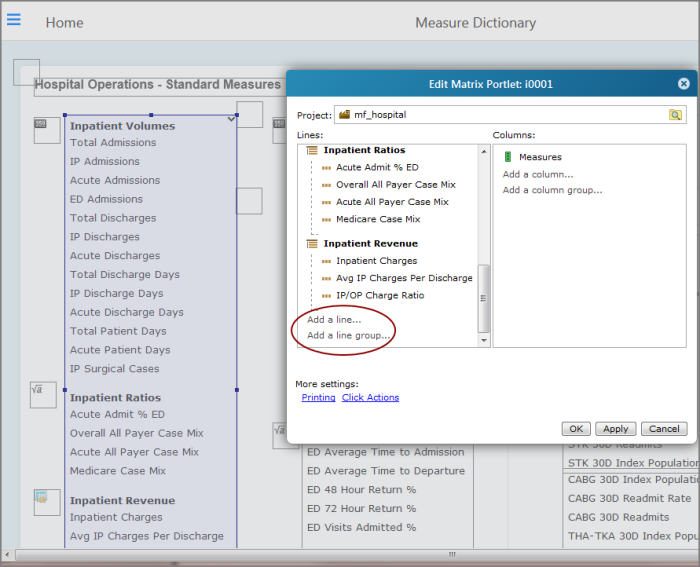Viewport: 700px width, 567px height.
Task: Open the Click Actions settings link
Action: [370, 397]
